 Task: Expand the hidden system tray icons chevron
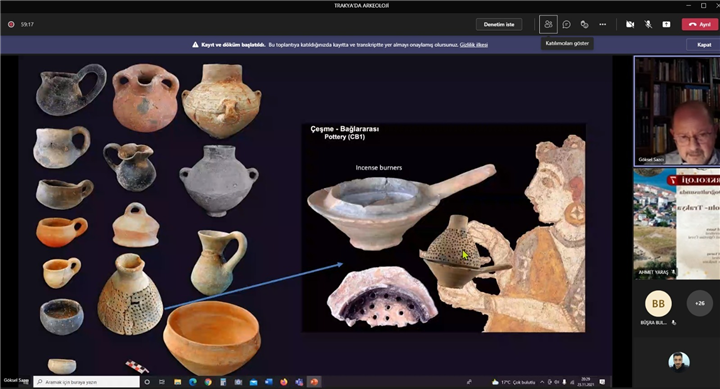(542, 382)
